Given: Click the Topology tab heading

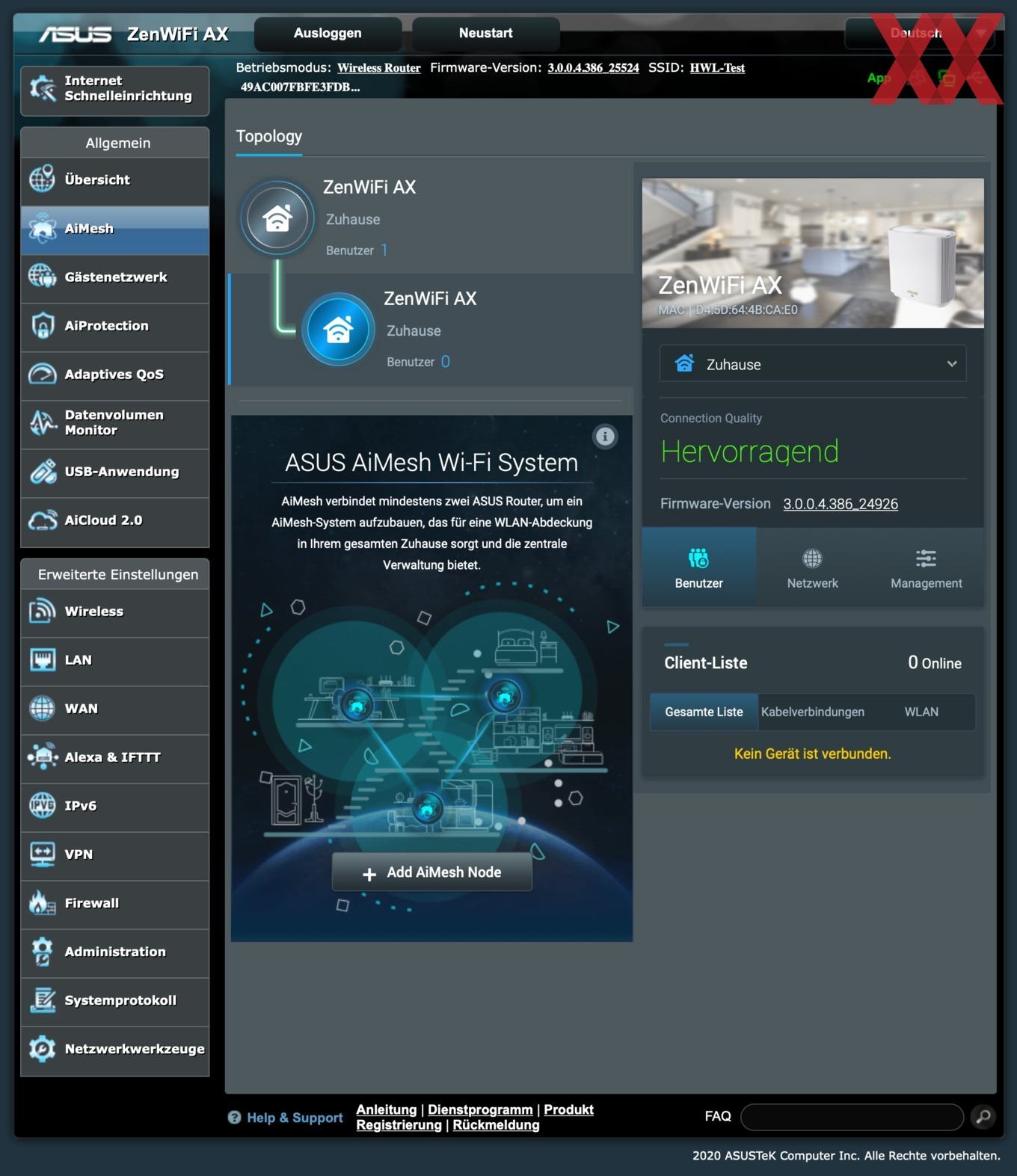Looking at the screenshot, I should 268,137.
